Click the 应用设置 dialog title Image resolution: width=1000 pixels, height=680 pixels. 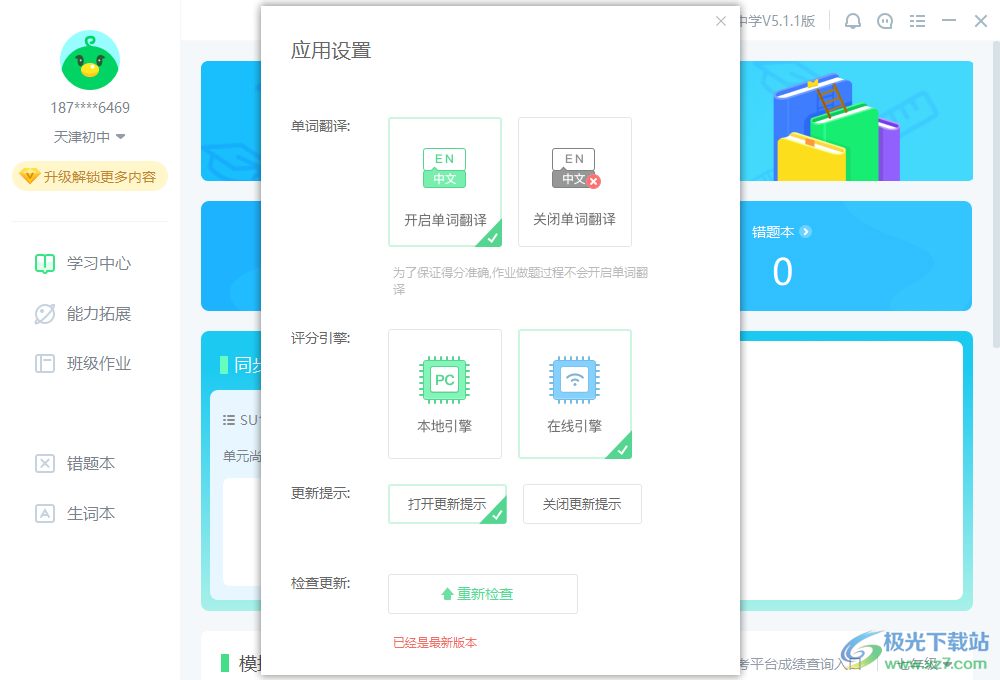(x=331, y=50)
